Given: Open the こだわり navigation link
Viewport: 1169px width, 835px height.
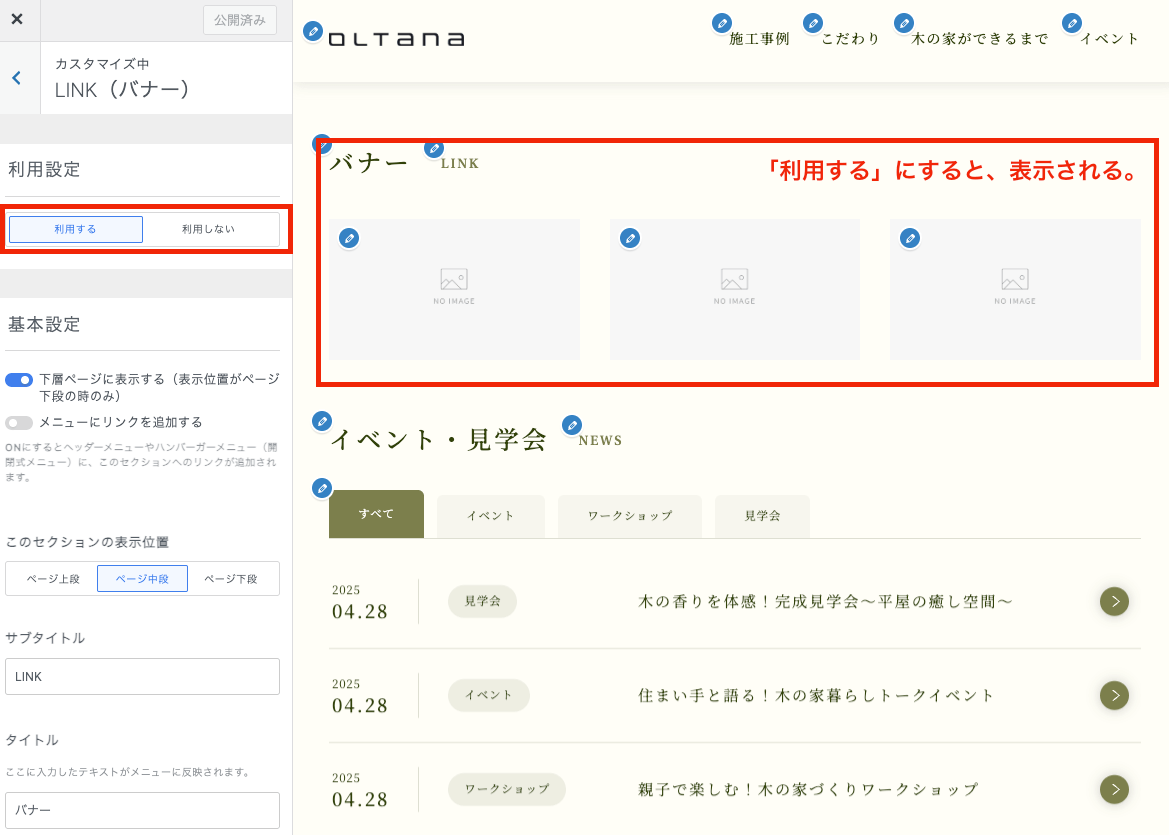Looking at the screenshot, I should [850, 39].
